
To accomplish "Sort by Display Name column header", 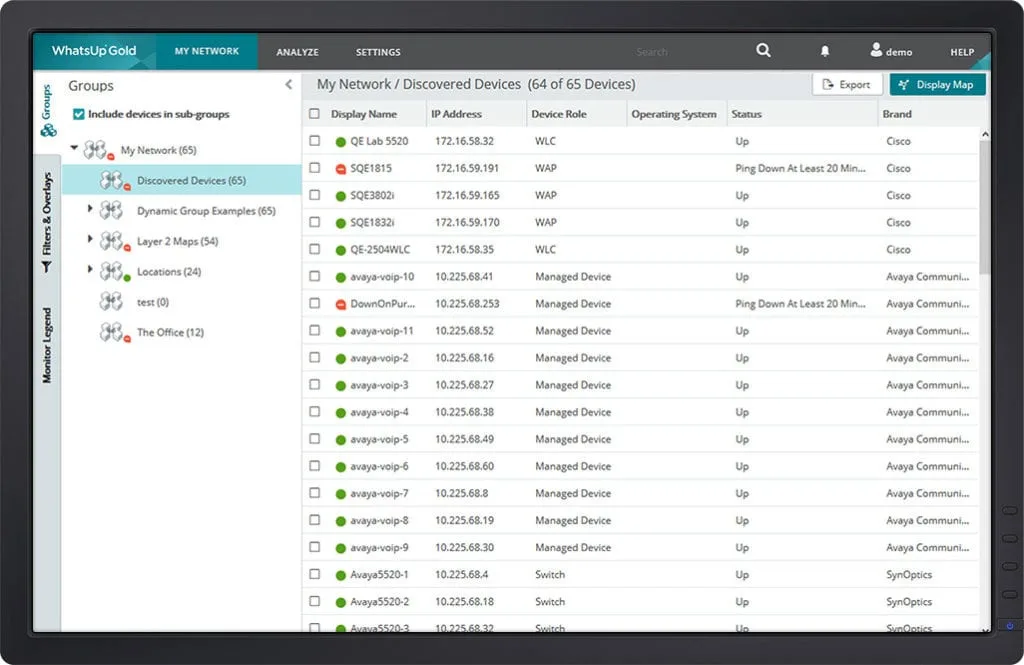I will [x=364, y=114].
